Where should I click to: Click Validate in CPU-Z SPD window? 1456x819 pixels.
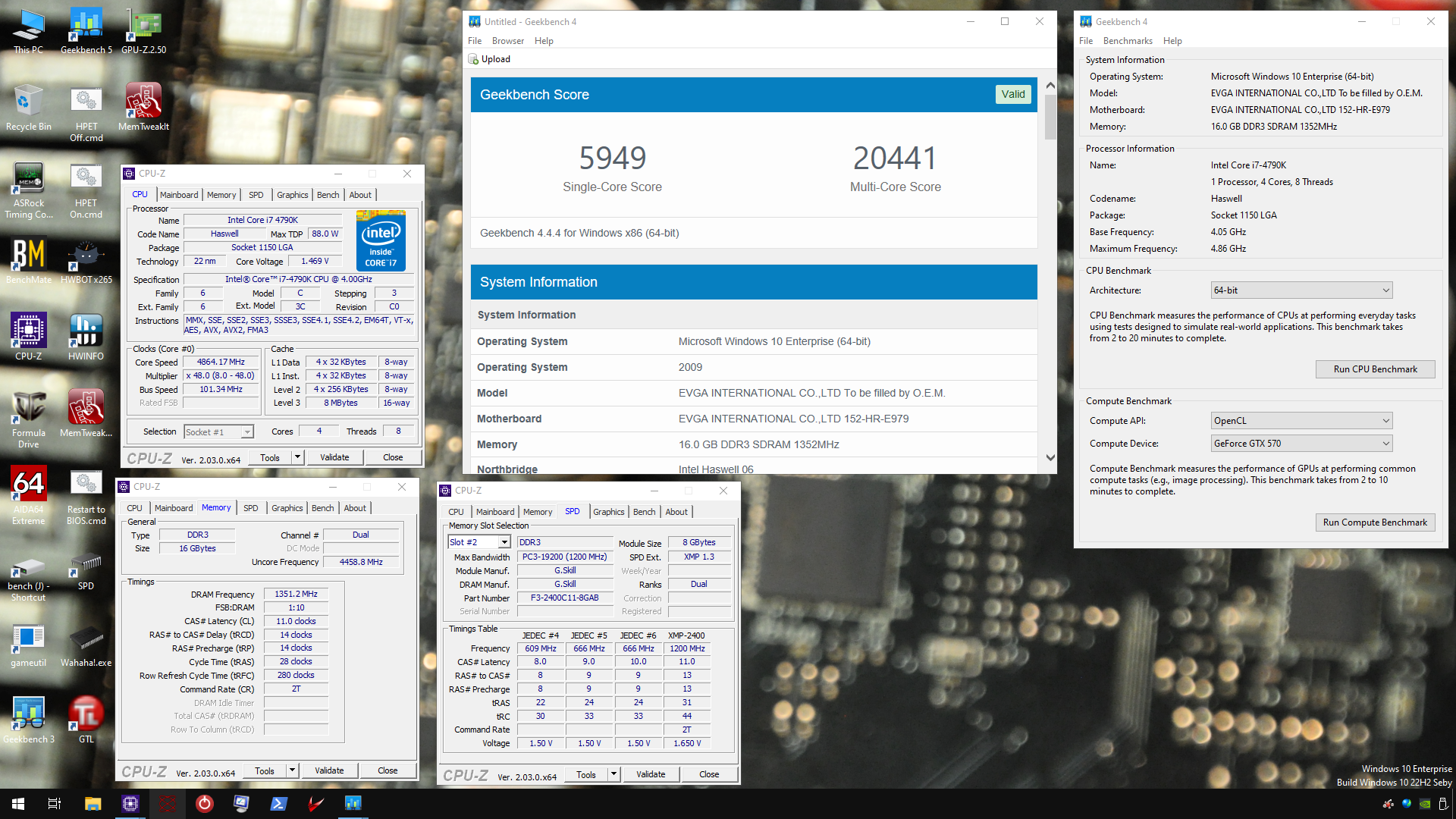pos(651,774)
